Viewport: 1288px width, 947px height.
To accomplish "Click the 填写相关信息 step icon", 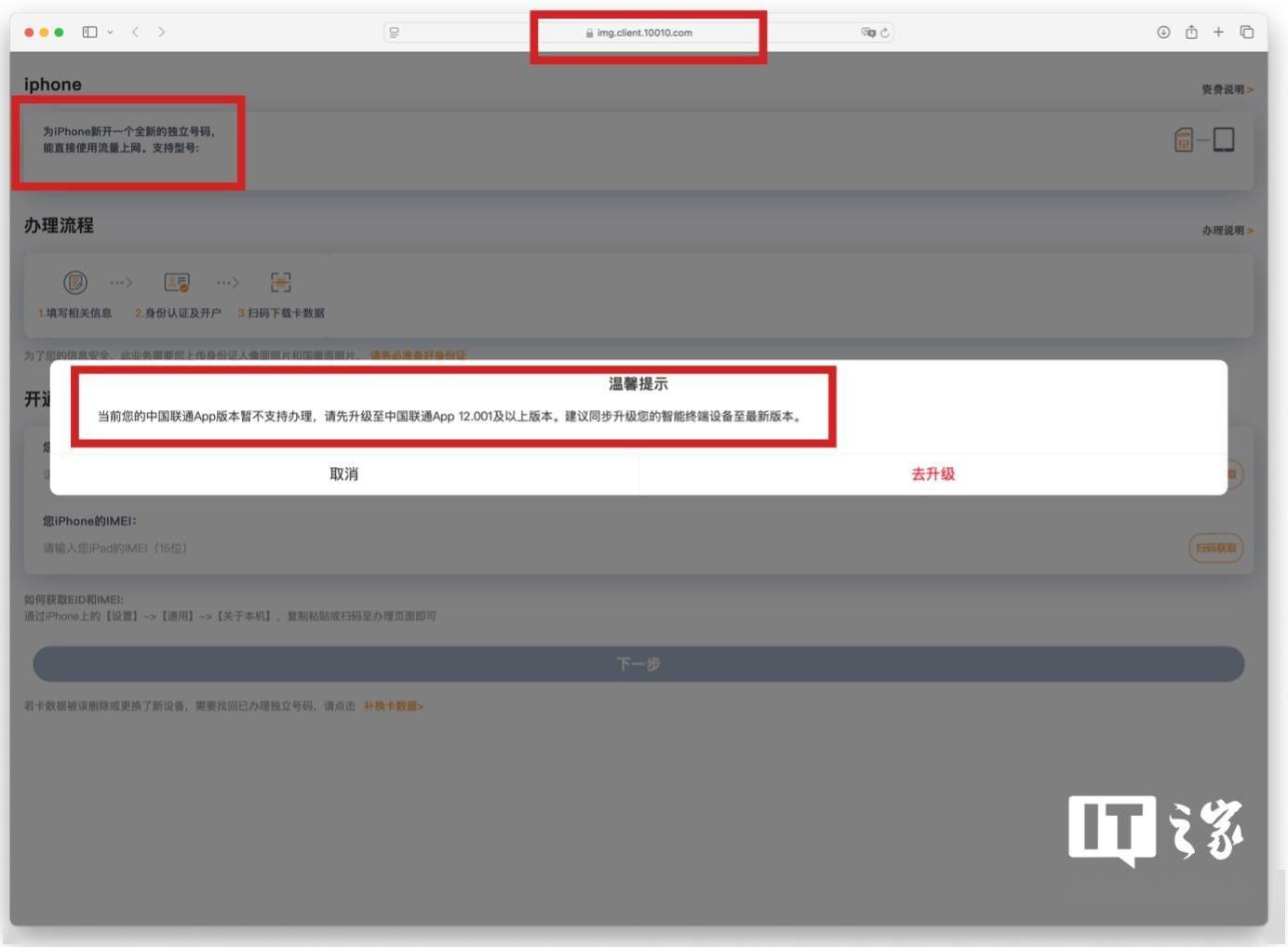I will (x=75, y=282).
